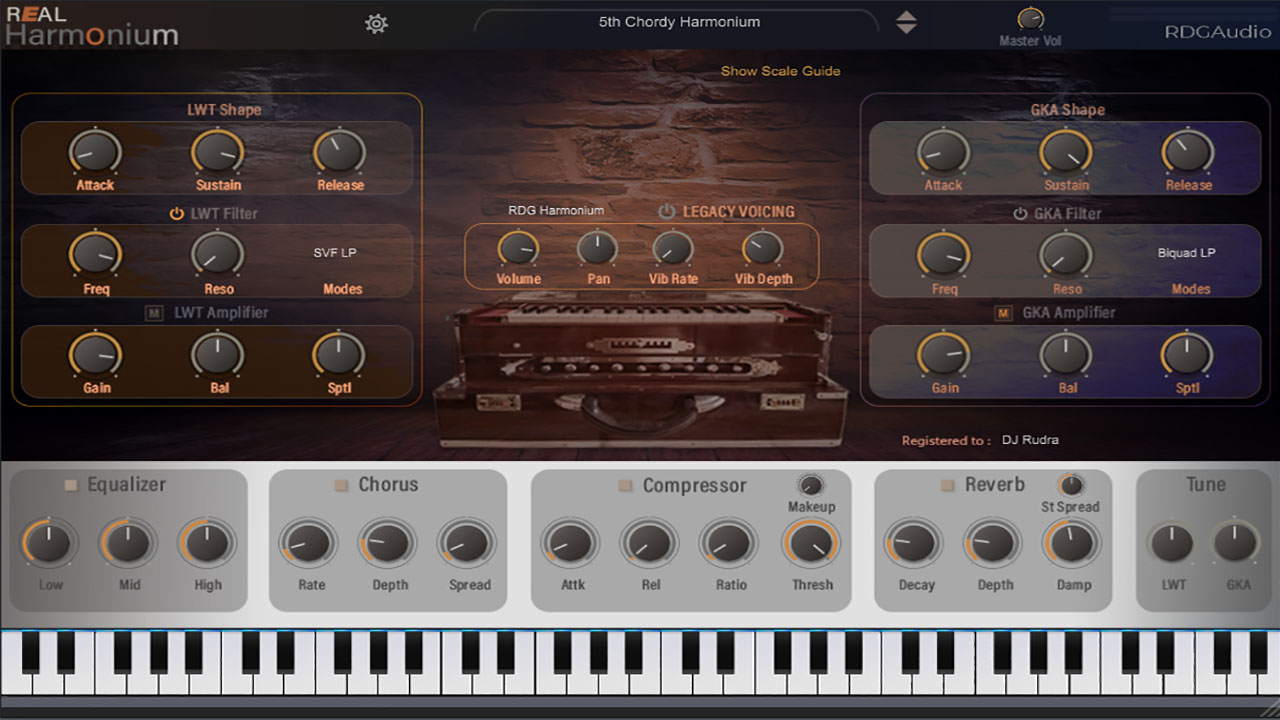1280x720 pixels.
Task: Click the harmonium instrument image
Action: pyautogui.click(x=642, y=370)
